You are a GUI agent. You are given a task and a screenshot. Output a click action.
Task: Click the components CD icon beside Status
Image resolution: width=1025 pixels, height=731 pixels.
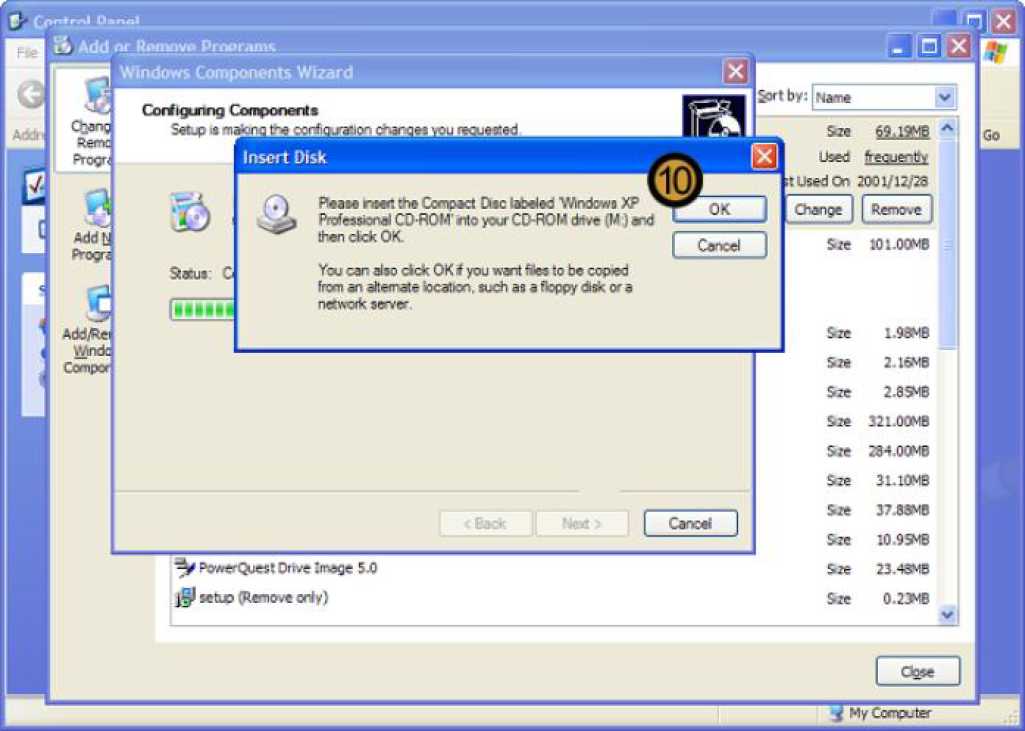coord(190,212)
